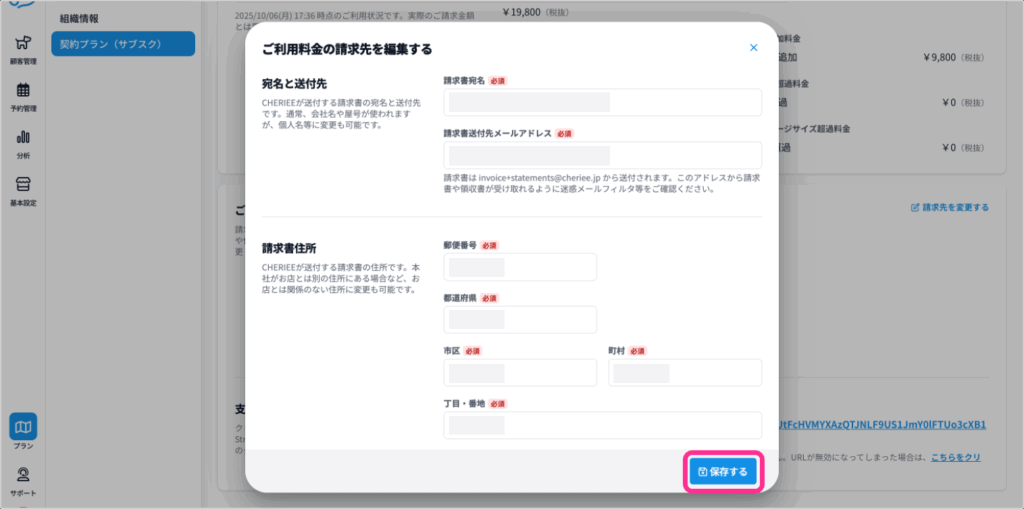Click the 町村 input field
Screen dimensions: 1024x509
[x=685, y=373]
